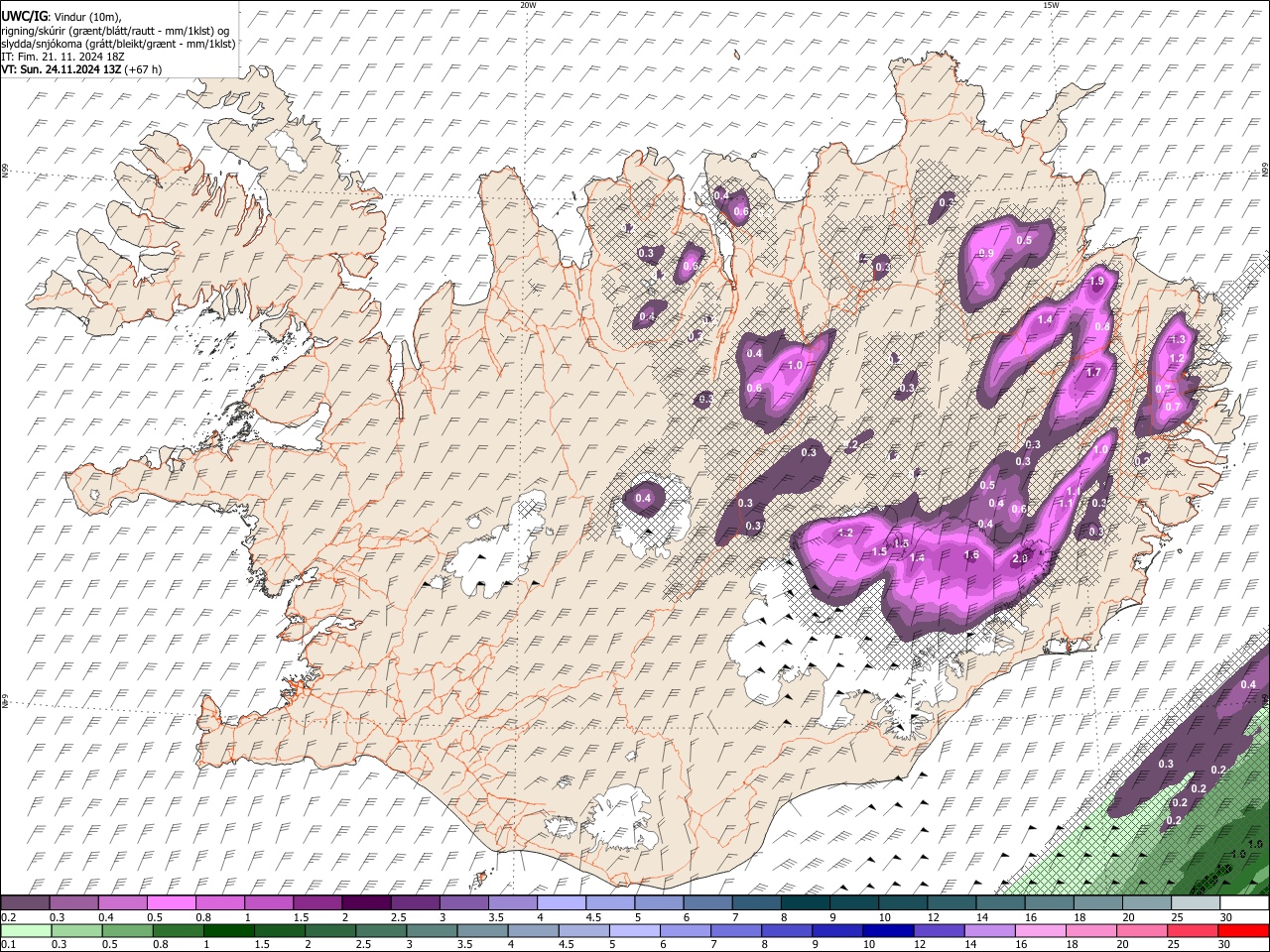Click the 'rigning/skúrir' legend description line

pos(117,30)
